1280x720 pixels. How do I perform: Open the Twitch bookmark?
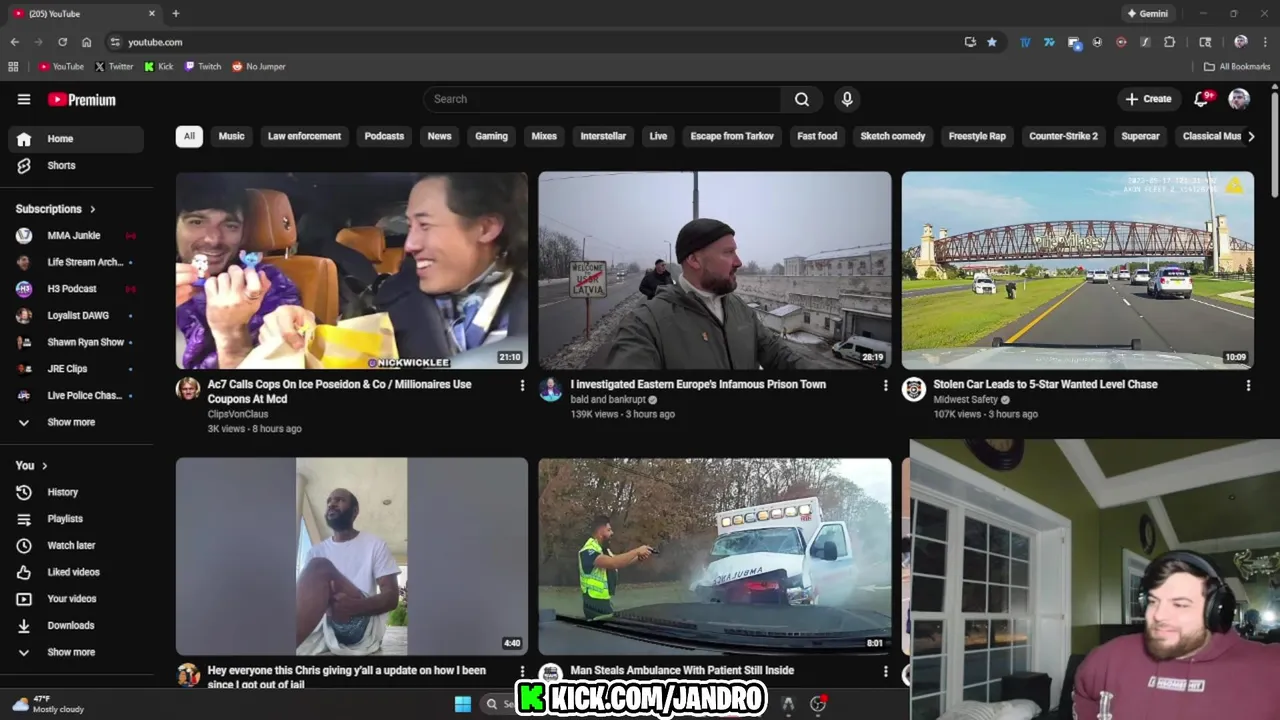tap(203, 67)
